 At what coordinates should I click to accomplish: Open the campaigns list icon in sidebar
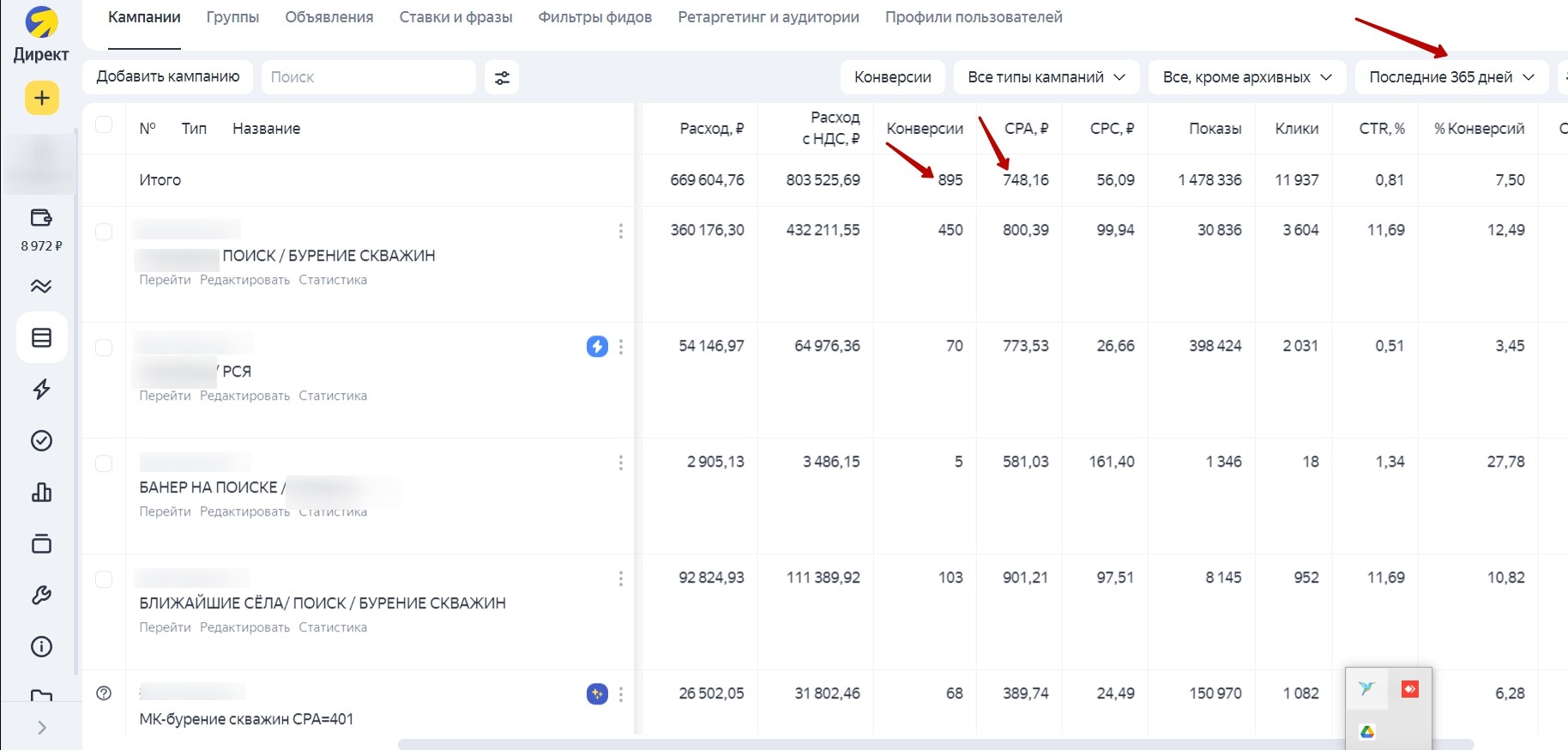tap(41, 338)
